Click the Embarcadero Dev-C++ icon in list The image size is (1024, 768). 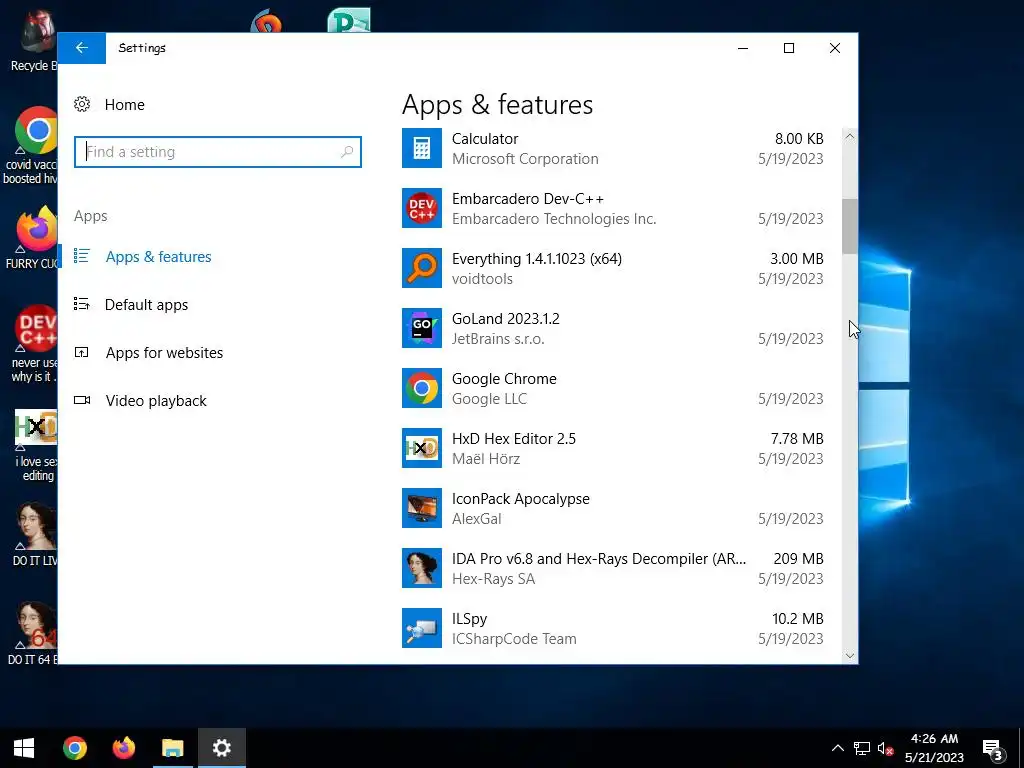tap(422, 208)
